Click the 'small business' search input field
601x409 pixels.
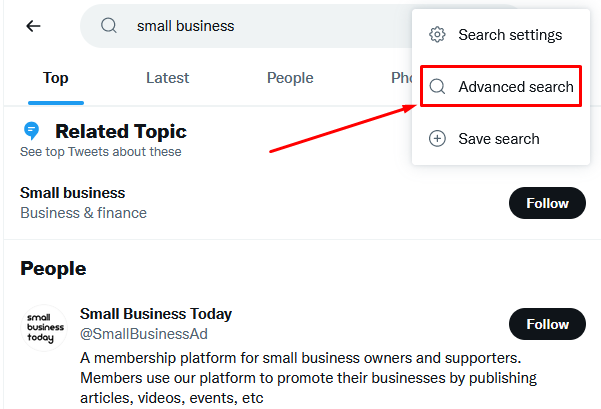point(245,26)
